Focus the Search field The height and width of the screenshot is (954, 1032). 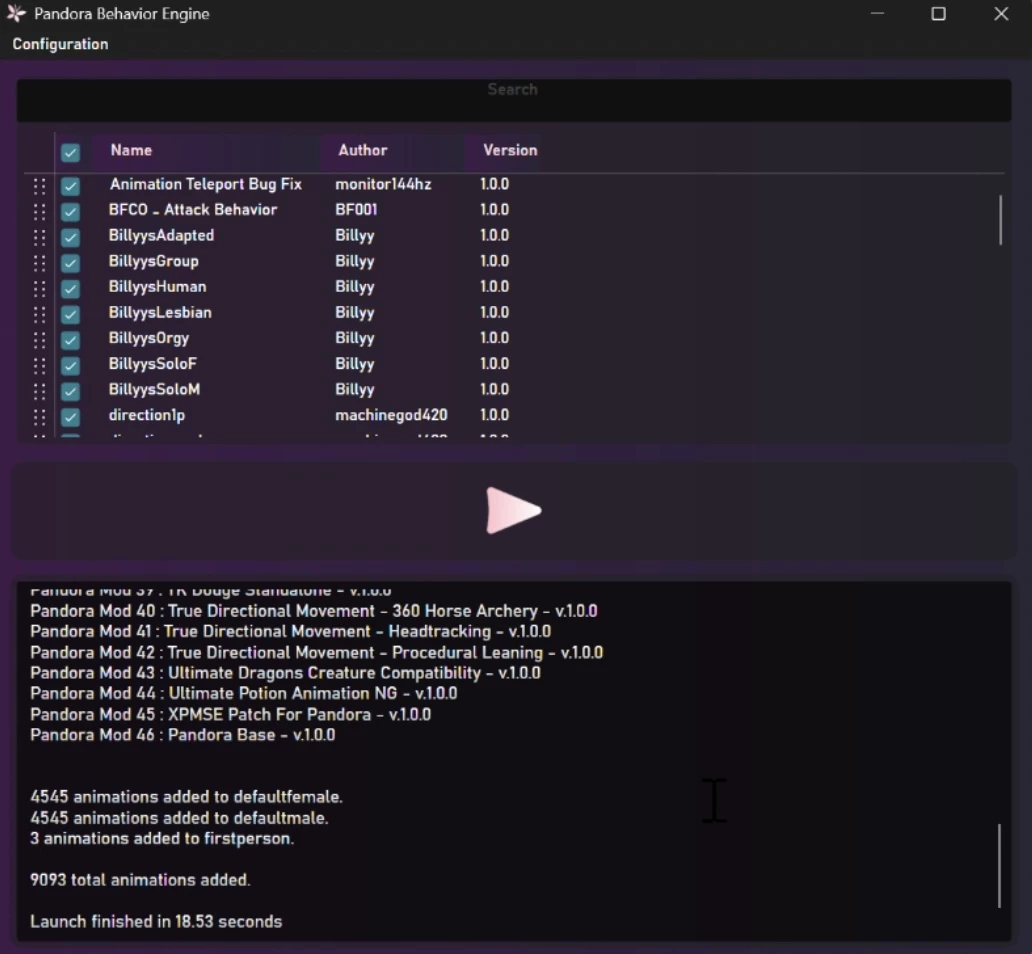click(513, 100)
